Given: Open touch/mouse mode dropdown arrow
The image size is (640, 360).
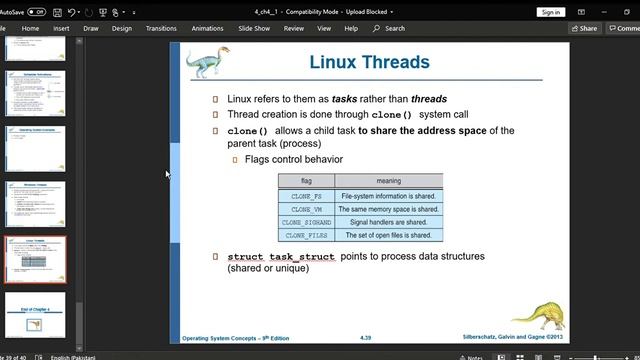Looking at the screenshot, I should 124,12.
